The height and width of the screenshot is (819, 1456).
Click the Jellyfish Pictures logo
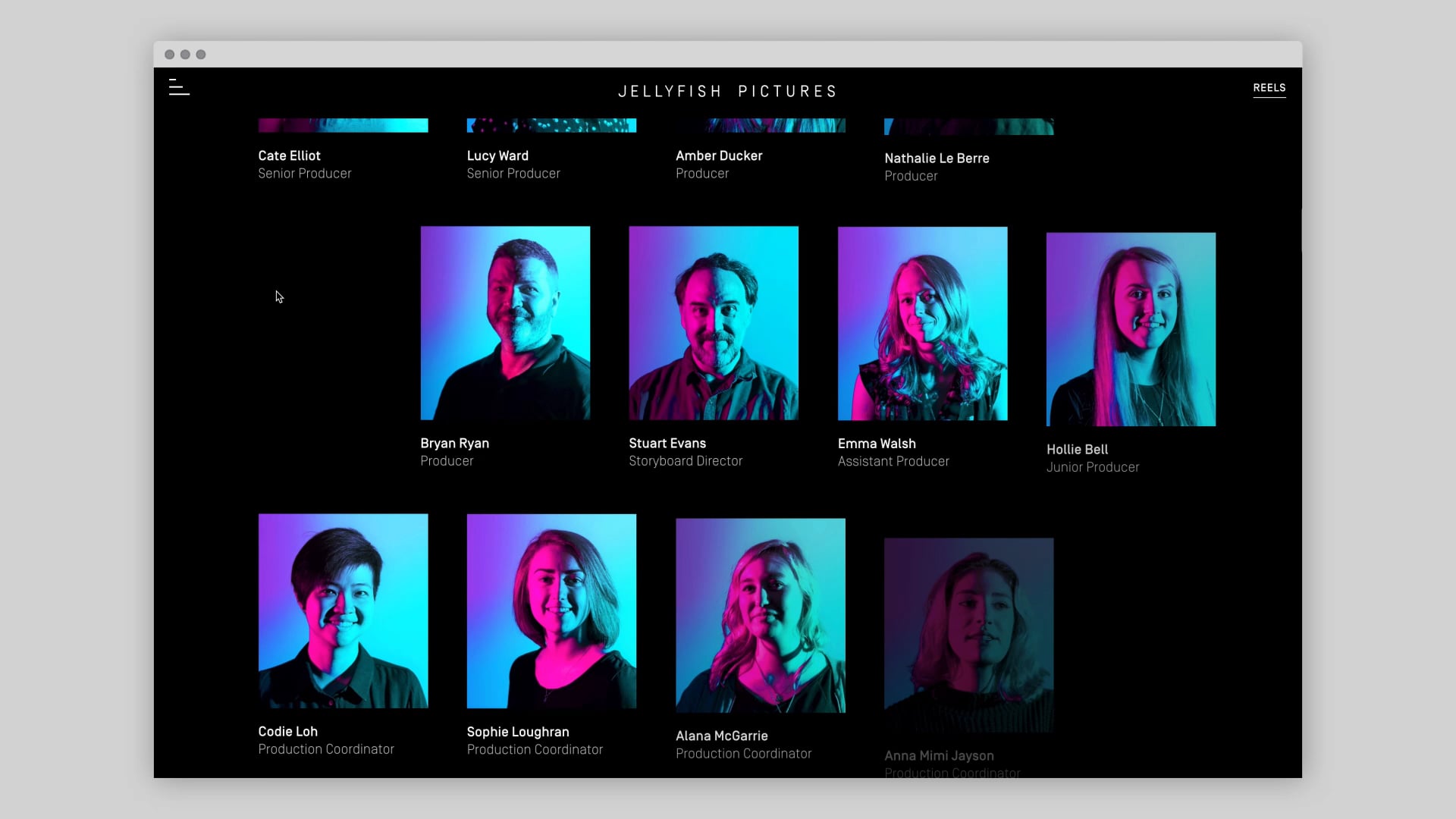tap(727, 92)
